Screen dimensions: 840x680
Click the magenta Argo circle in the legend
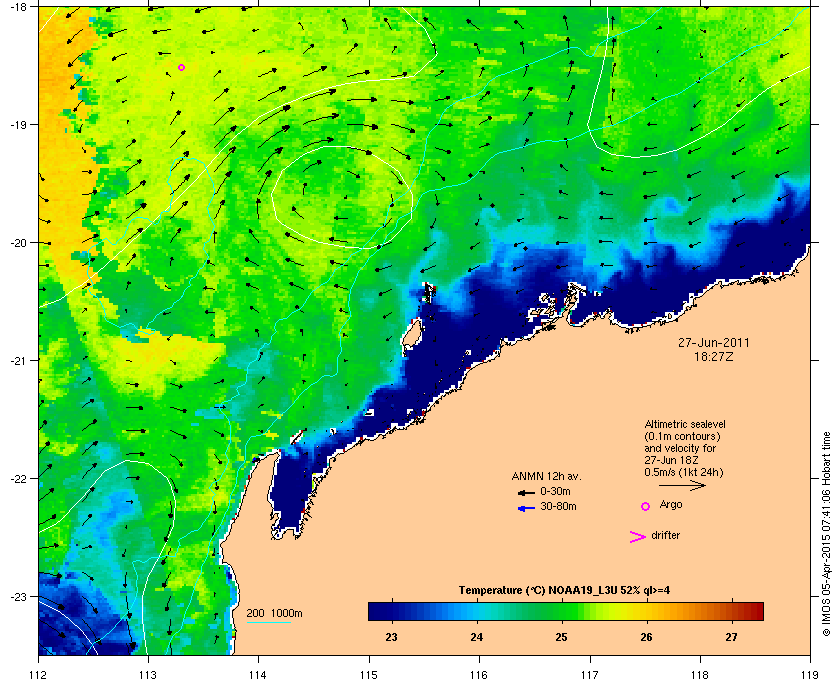(x=646, y=506)
